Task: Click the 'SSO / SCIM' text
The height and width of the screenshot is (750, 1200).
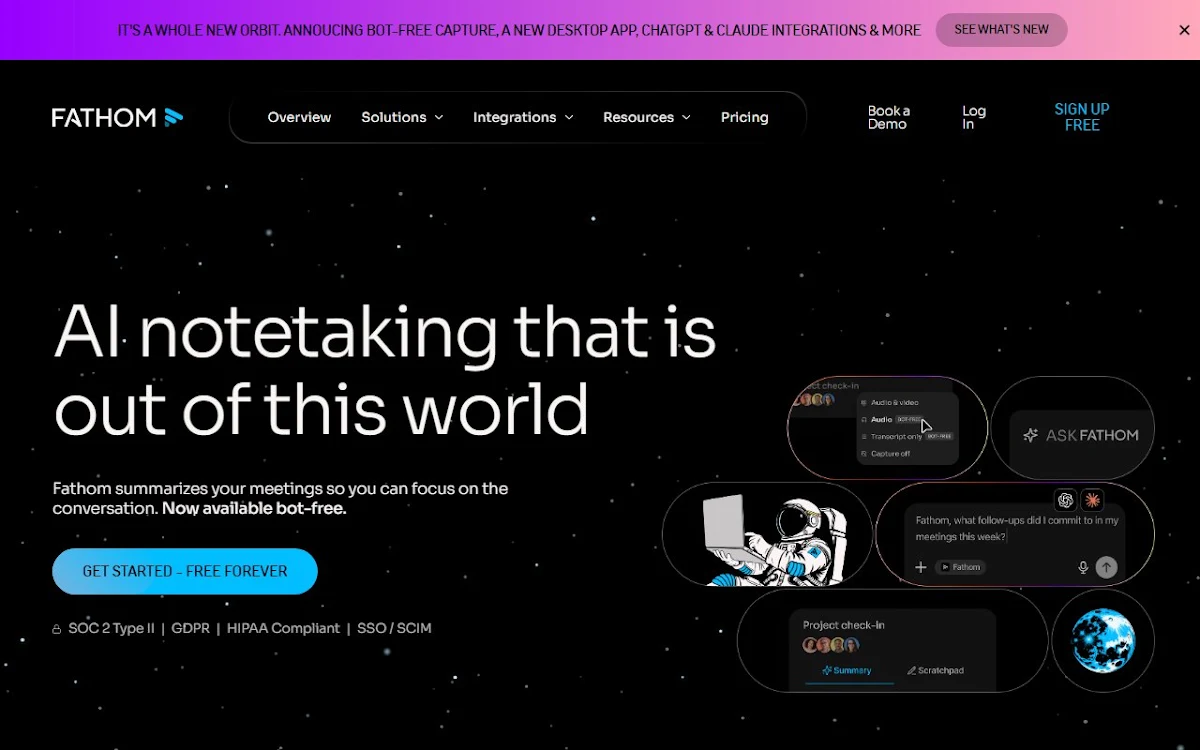Action: pyautogui.click(x=394, y=628)
